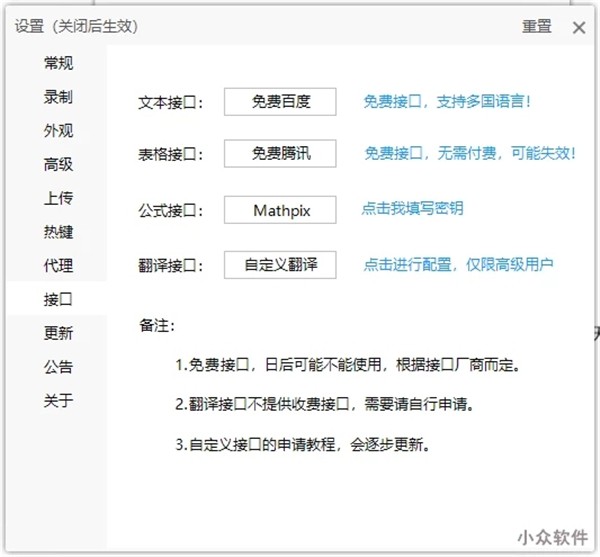Select the 接口 tab
The image size is (600, 557).
pyautogui.click(x=58, y=299)
